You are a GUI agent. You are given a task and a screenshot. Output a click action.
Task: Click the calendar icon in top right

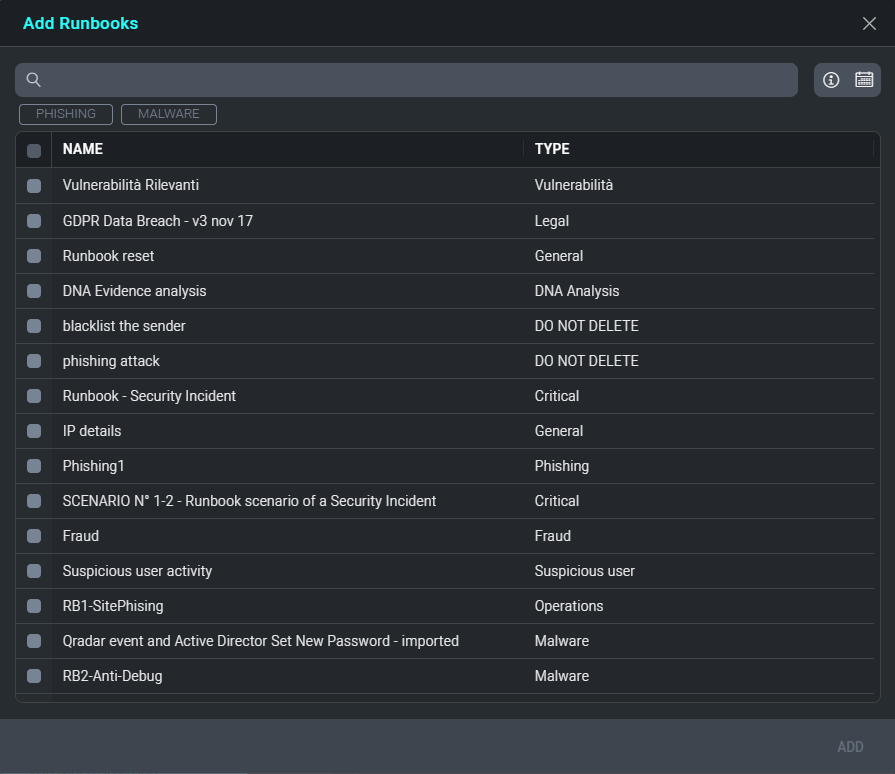click(864, 80)
